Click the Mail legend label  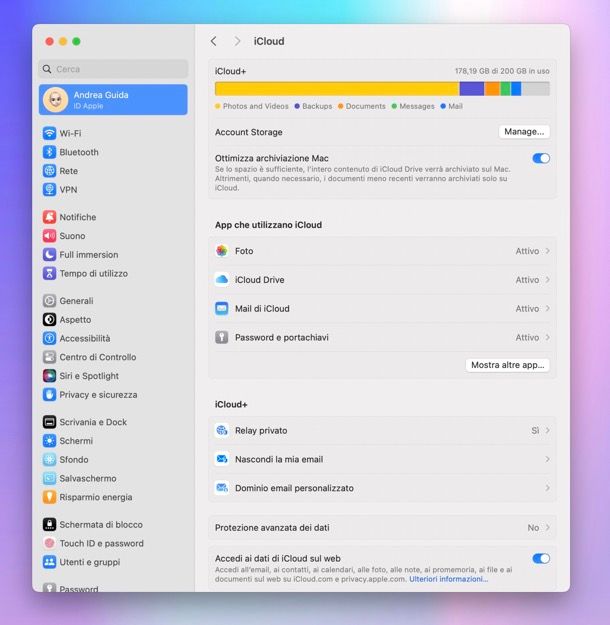pos(455,106)
